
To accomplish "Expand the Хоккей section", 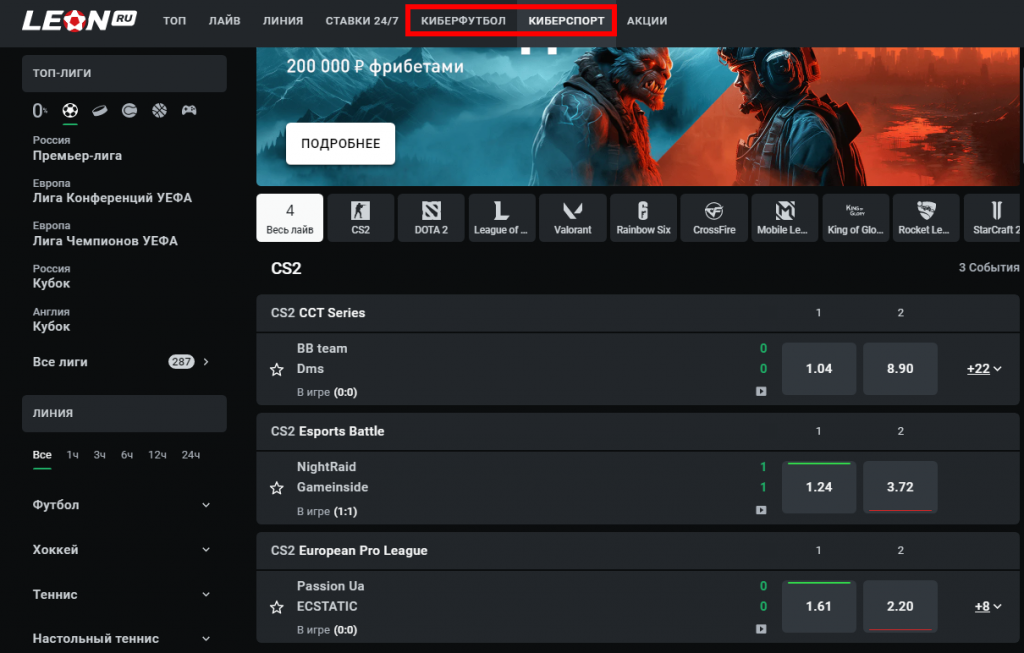I will pos(123,550).
